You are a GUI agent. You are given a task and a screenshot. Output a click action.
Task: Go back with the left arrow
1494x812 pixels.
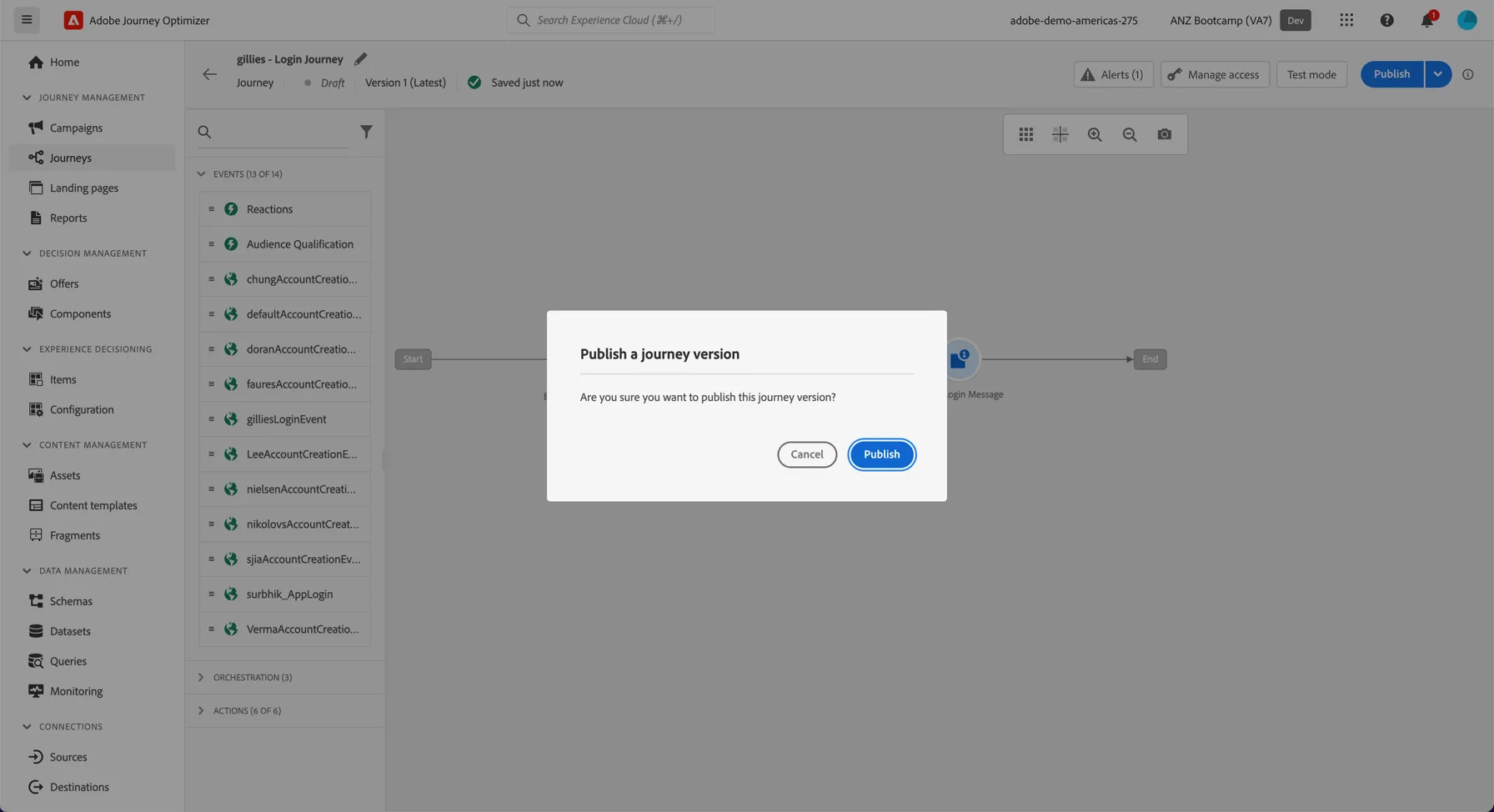coord(209,74)
